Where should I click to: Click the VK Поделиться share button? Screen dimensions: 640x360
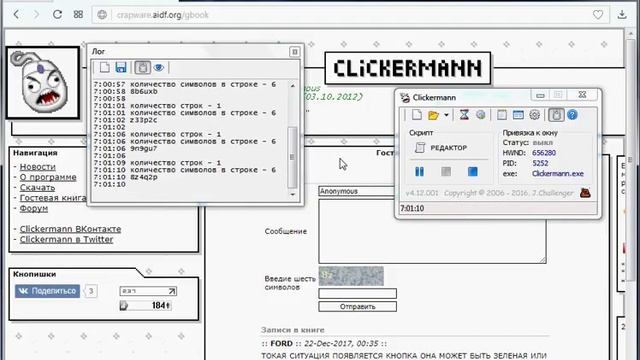coord(47,291)
